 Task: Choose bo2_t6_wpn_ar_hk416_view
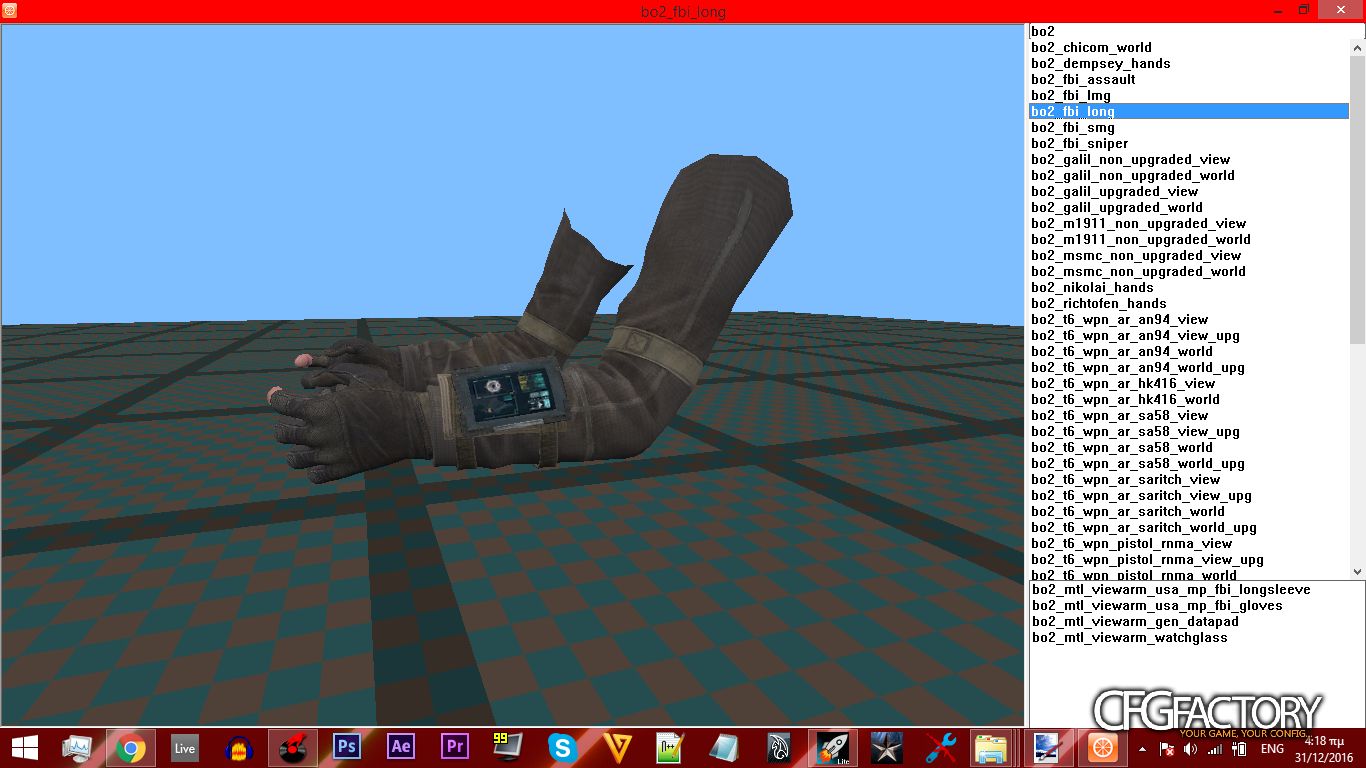point(1190,384)
